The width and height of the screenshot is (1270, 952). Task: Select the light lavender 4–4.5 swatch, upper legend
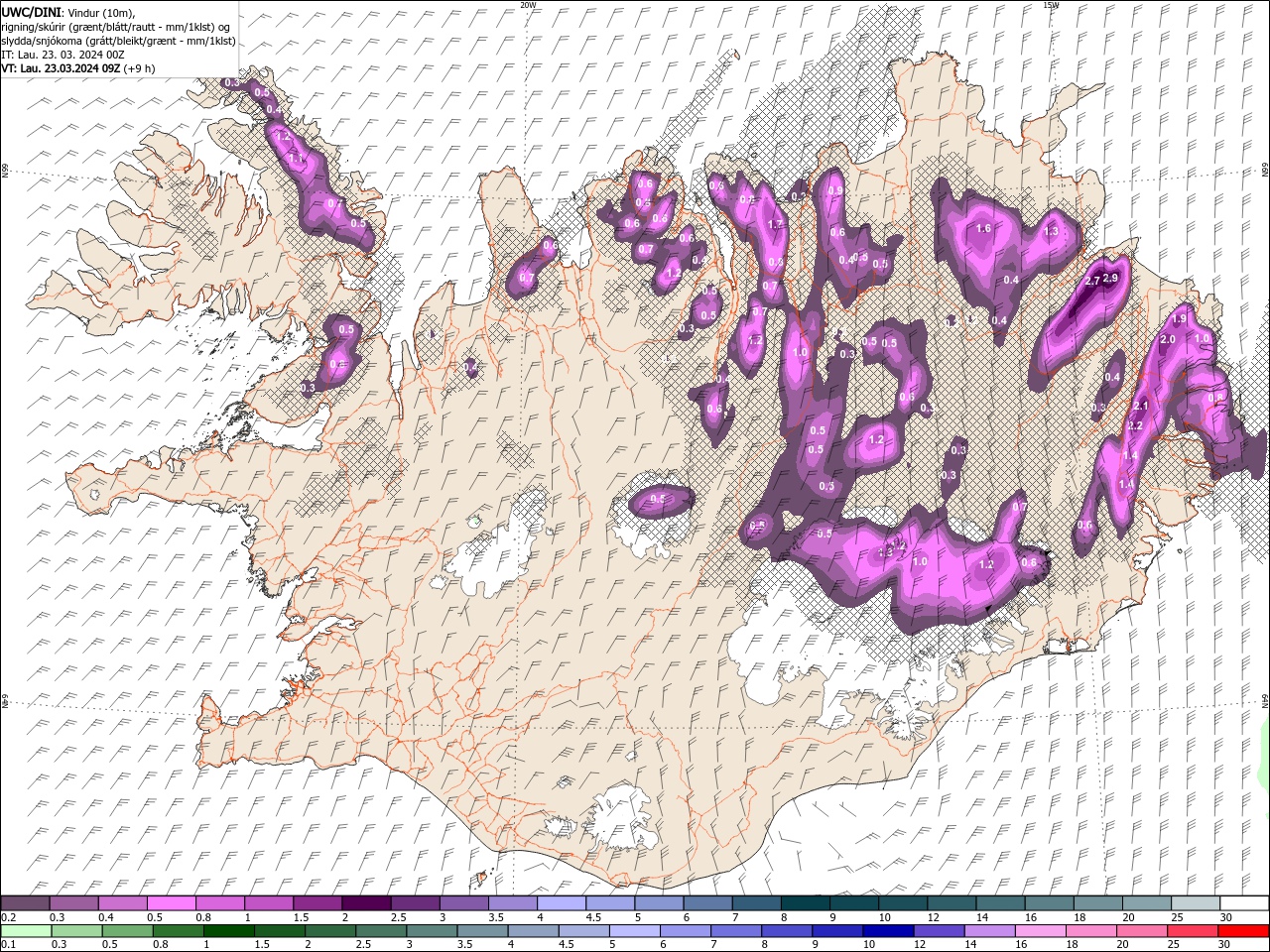point(562,903)
